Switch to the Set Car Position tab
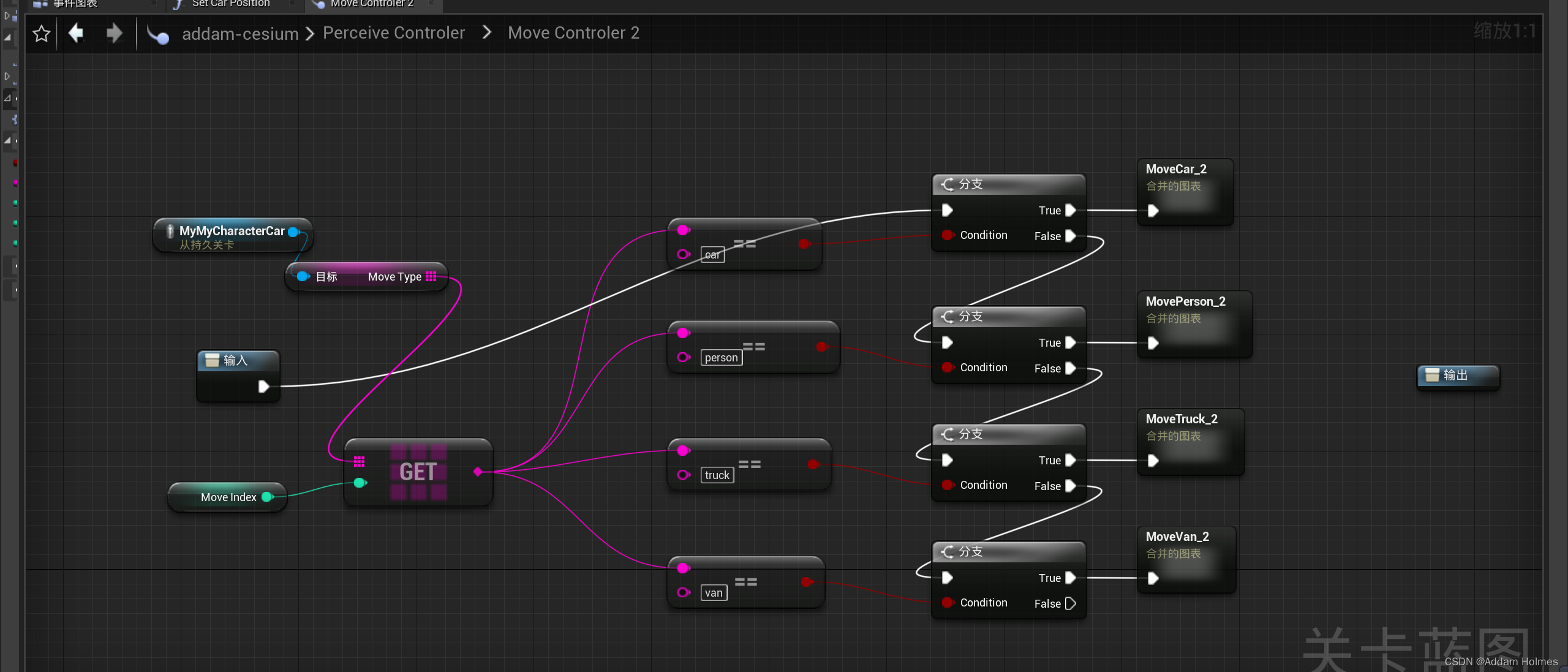1568x672 pixels. click(230, 4)
